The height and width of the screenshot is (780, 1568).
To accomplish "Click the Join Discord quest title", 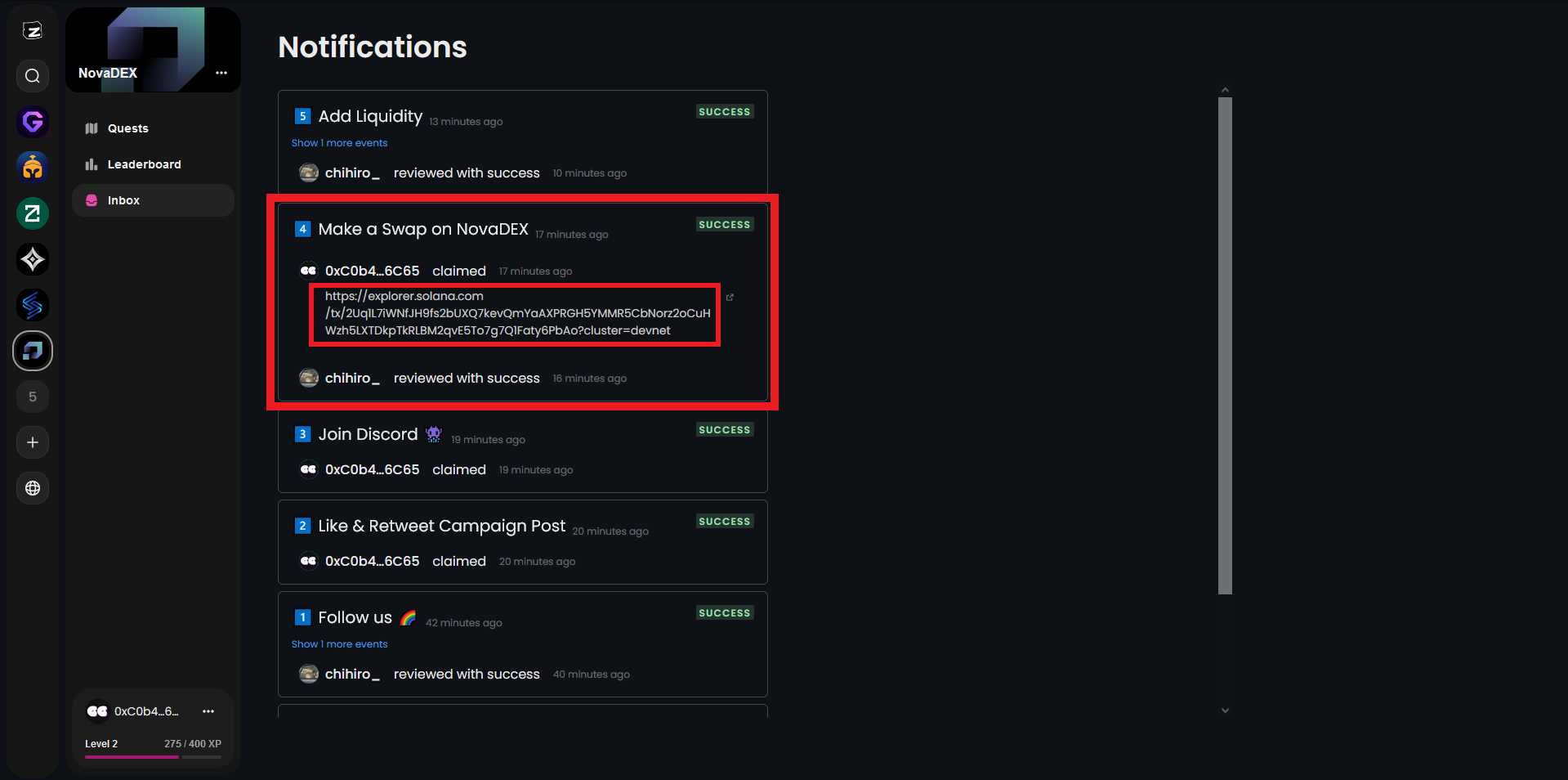I will coord(368,434).
